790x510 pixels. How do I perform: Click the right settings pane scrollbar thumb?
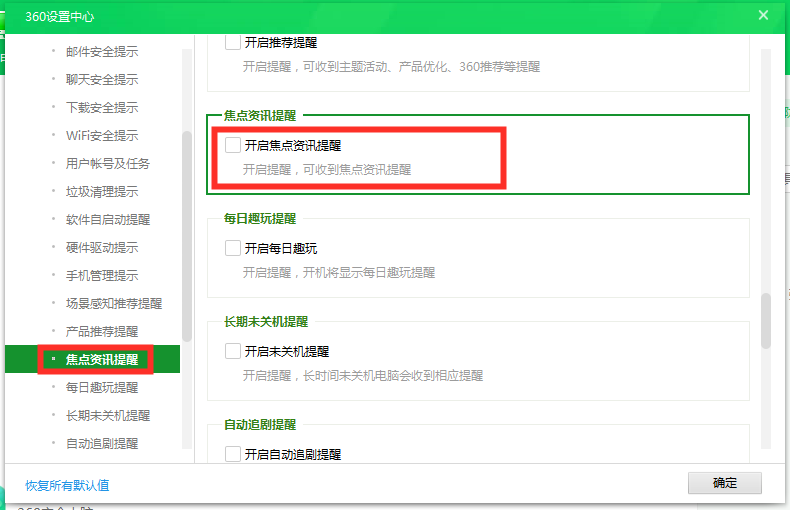[x=766, y=321]
